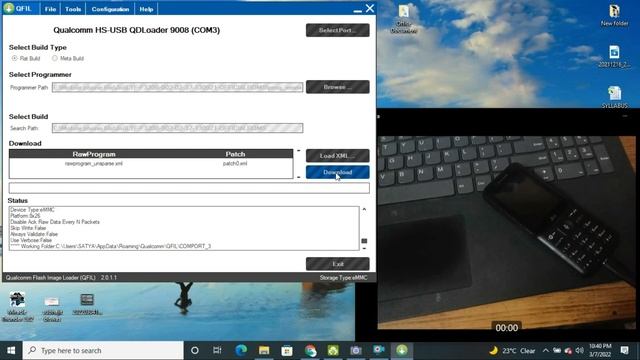The image size is (640, 360).
Task: Click the Cortana circle icon
Action: [x=195, y=350]
